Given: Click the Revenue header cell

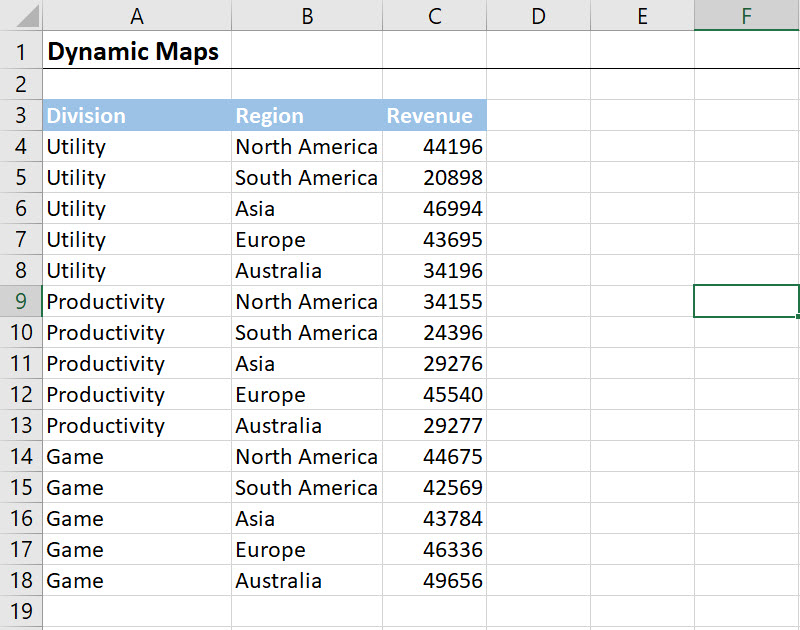Looking at the screenshot, I should click(431, 115).
